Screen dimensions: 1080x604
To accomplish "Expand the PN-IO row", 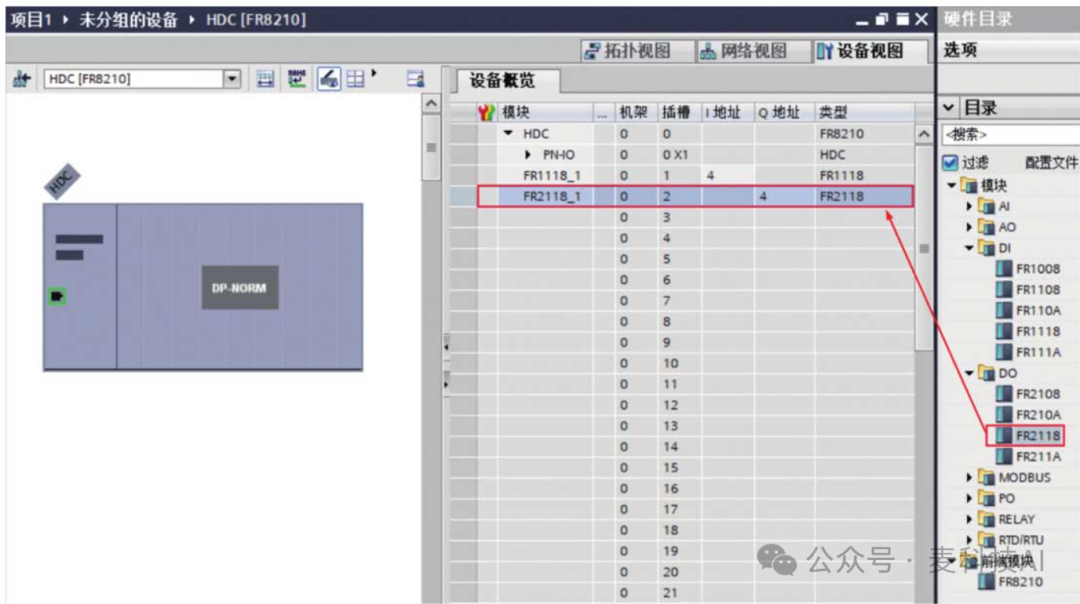I will (x=528, y=154).
